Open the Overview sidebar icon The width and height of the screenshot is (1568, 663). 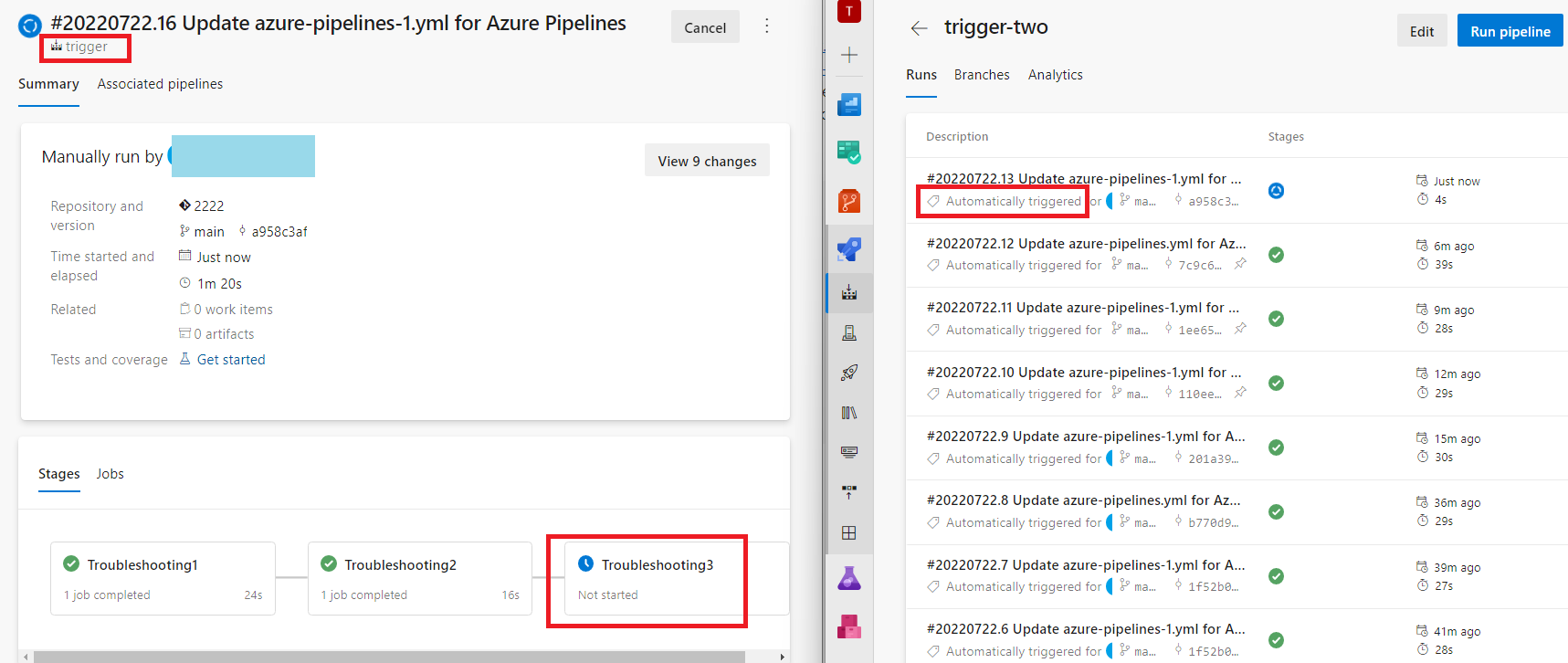point(849,104)
